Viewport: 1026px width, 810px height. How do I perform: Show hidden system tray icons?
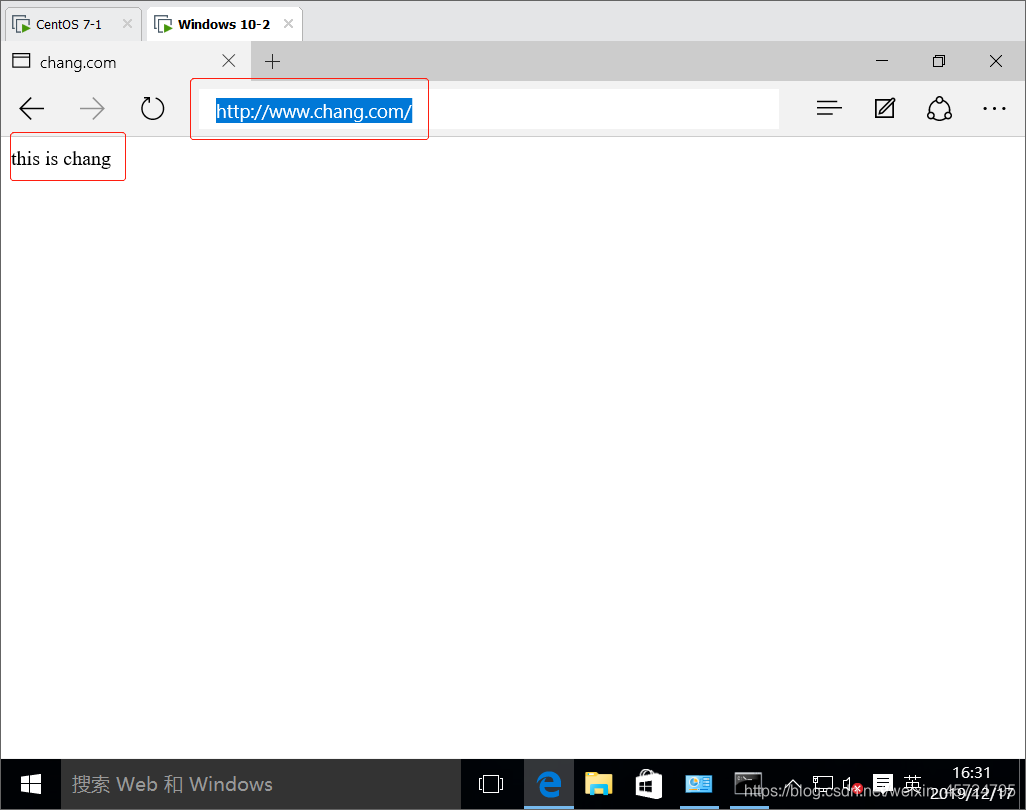pyautogui.click(x=793, y=784)
